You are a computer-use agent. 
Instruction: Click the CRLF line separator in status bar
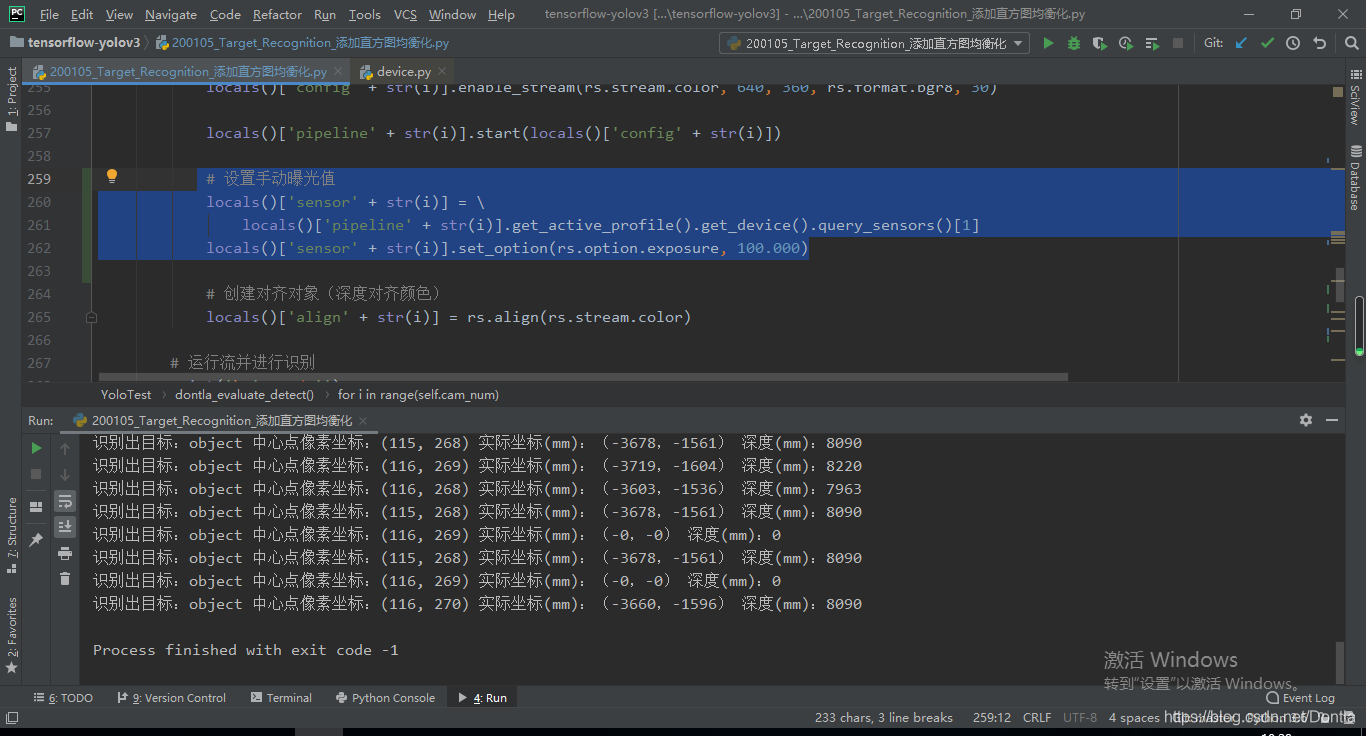[1037, 717]
